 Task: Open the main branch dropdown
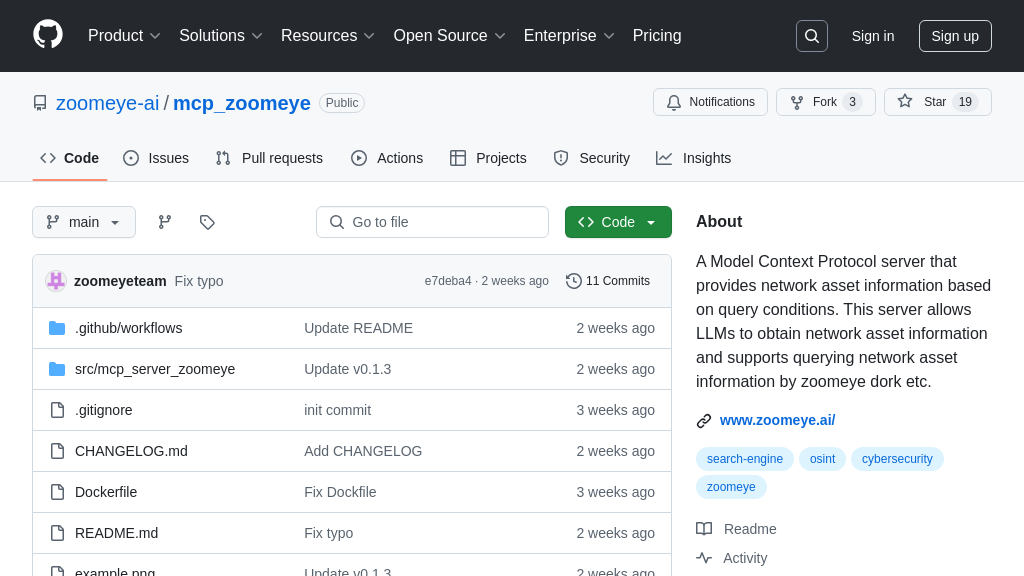(x=84, y=222)
